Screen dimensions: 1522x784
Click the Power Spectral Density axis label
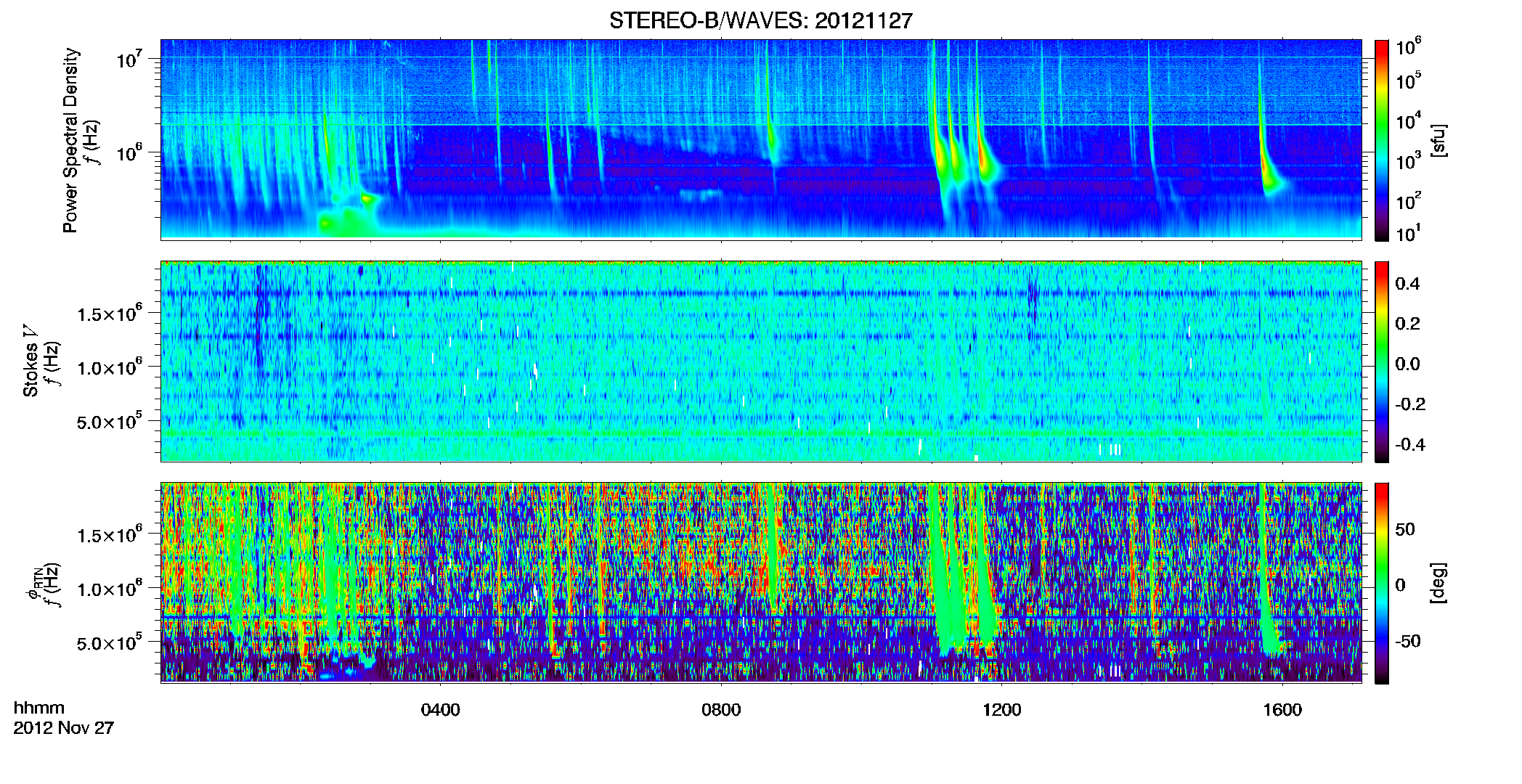pos(70,140)
